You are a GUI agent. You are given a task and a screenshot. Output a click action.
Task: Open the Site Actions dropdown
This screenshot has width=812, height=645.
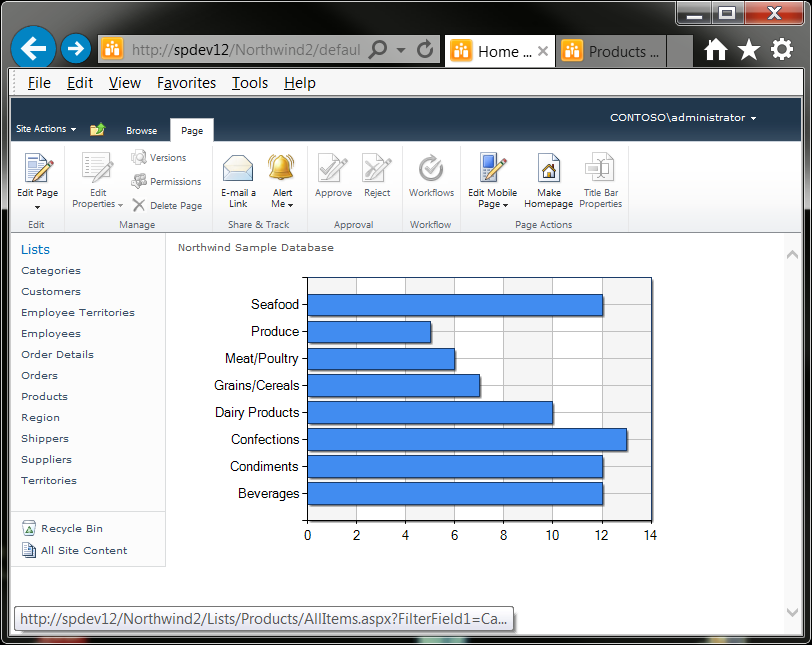43,129
